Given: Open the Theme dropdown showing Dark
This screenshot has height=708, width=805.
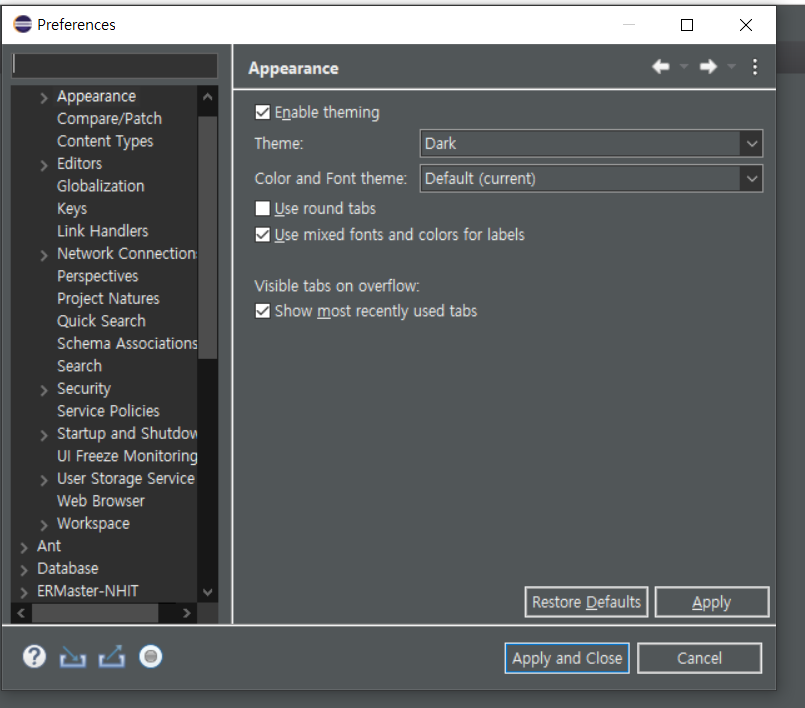Looking at the screenshot, I should pyautogui.click(x=591, y=143).
